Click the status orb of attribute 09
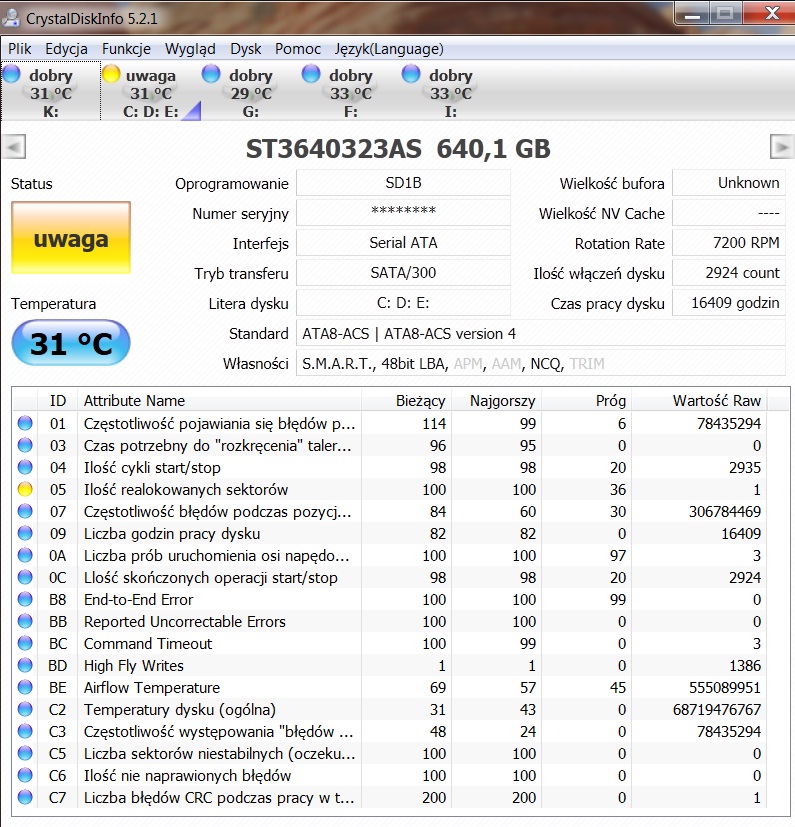Viewport: 795px width, 827px height. click(x=25, y=533)
